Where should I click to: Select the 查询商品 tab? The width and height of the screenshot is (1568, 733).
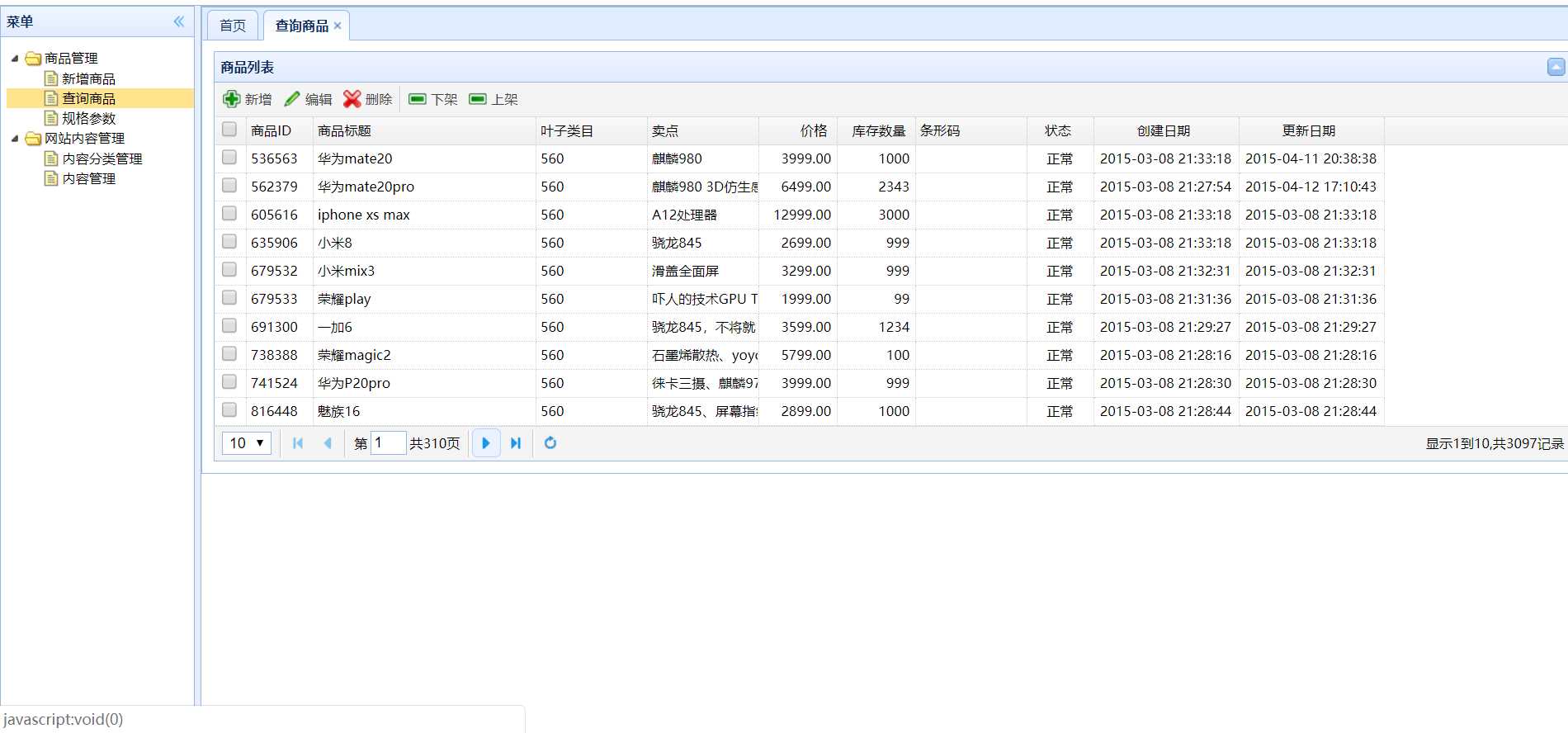click(x=301, y=26)
